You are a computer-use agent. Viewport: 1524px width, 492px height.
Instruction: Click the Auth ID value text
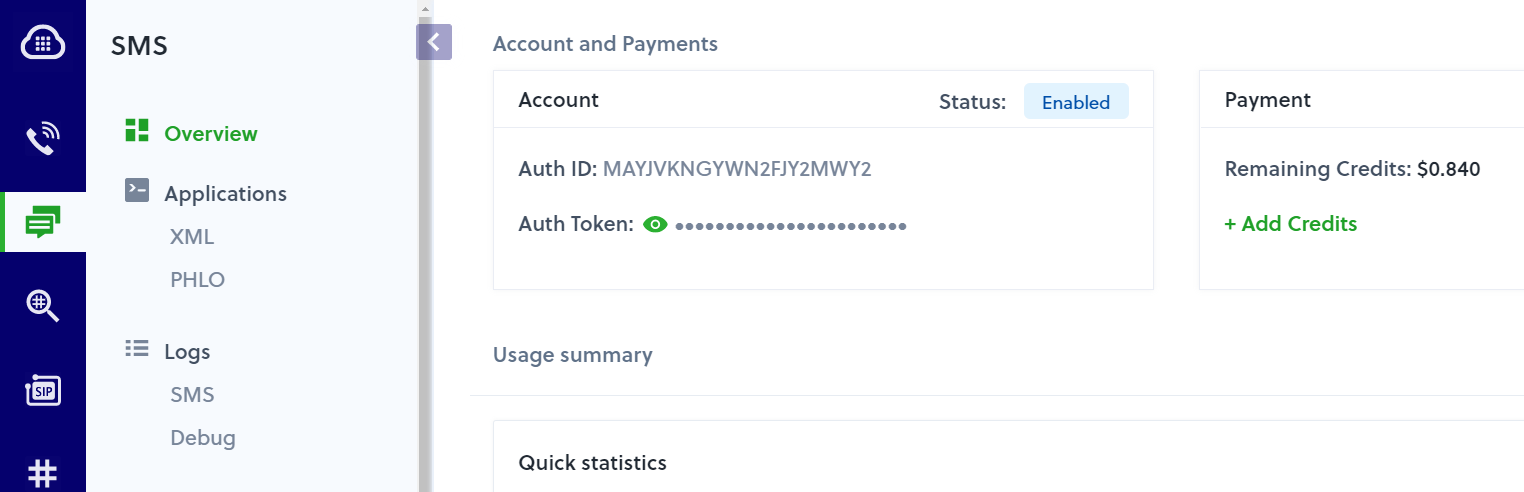click(x=737, y=169)
